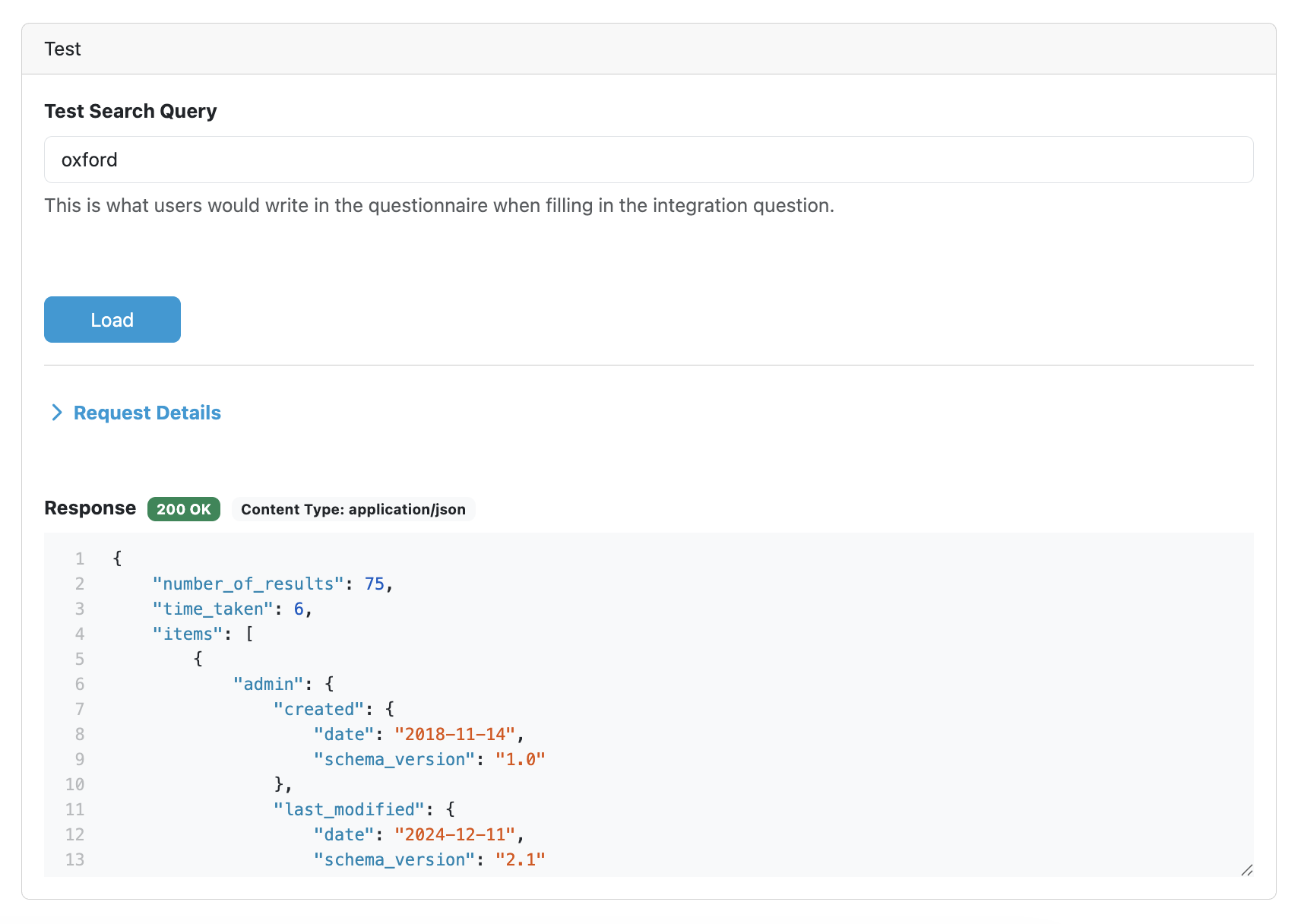Click the green 200 OK status badge
The height and width of the screenshot is (924, 1301).
pos(184,509)
